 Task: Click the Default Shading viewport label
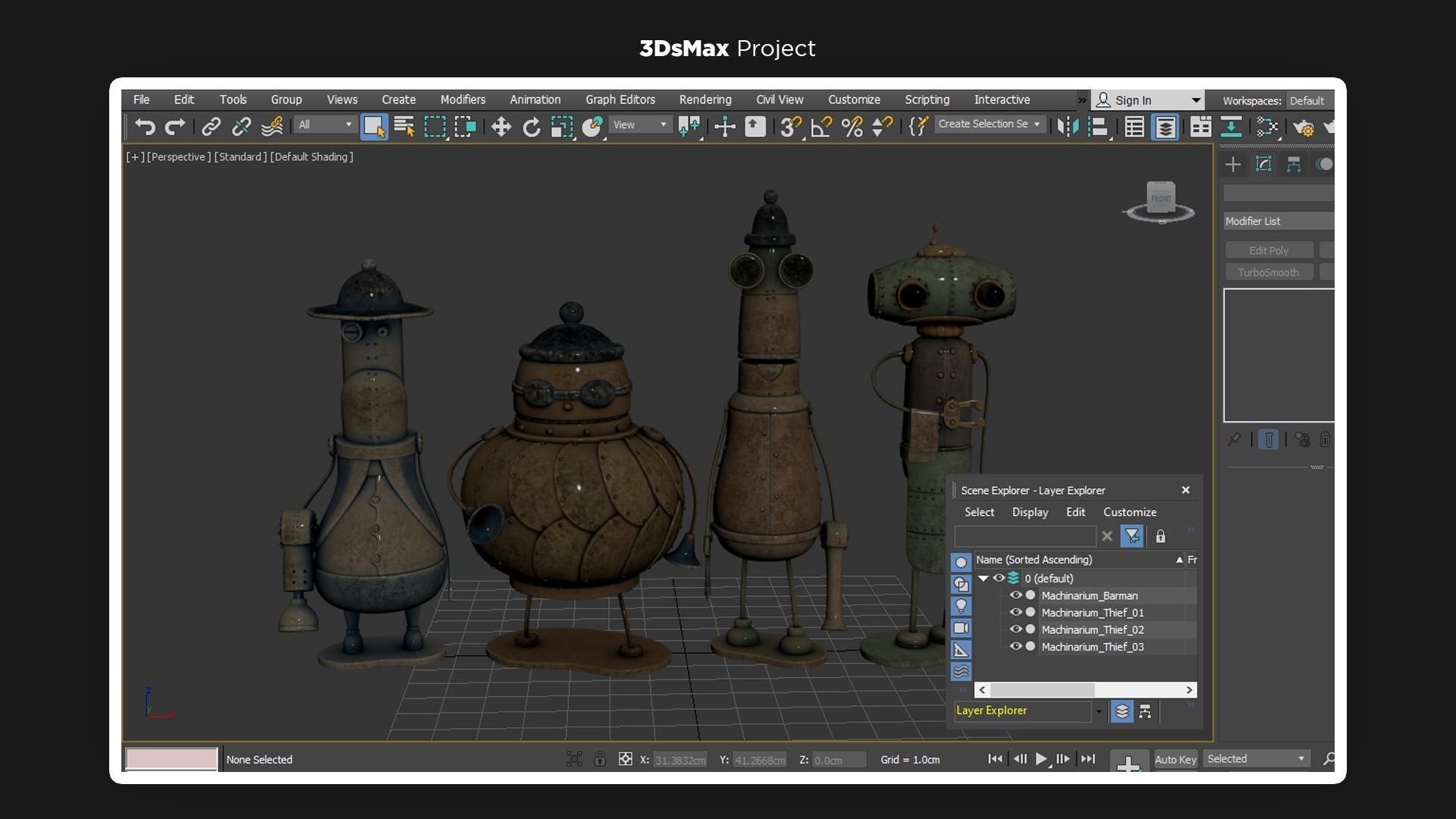coord(312,157)
